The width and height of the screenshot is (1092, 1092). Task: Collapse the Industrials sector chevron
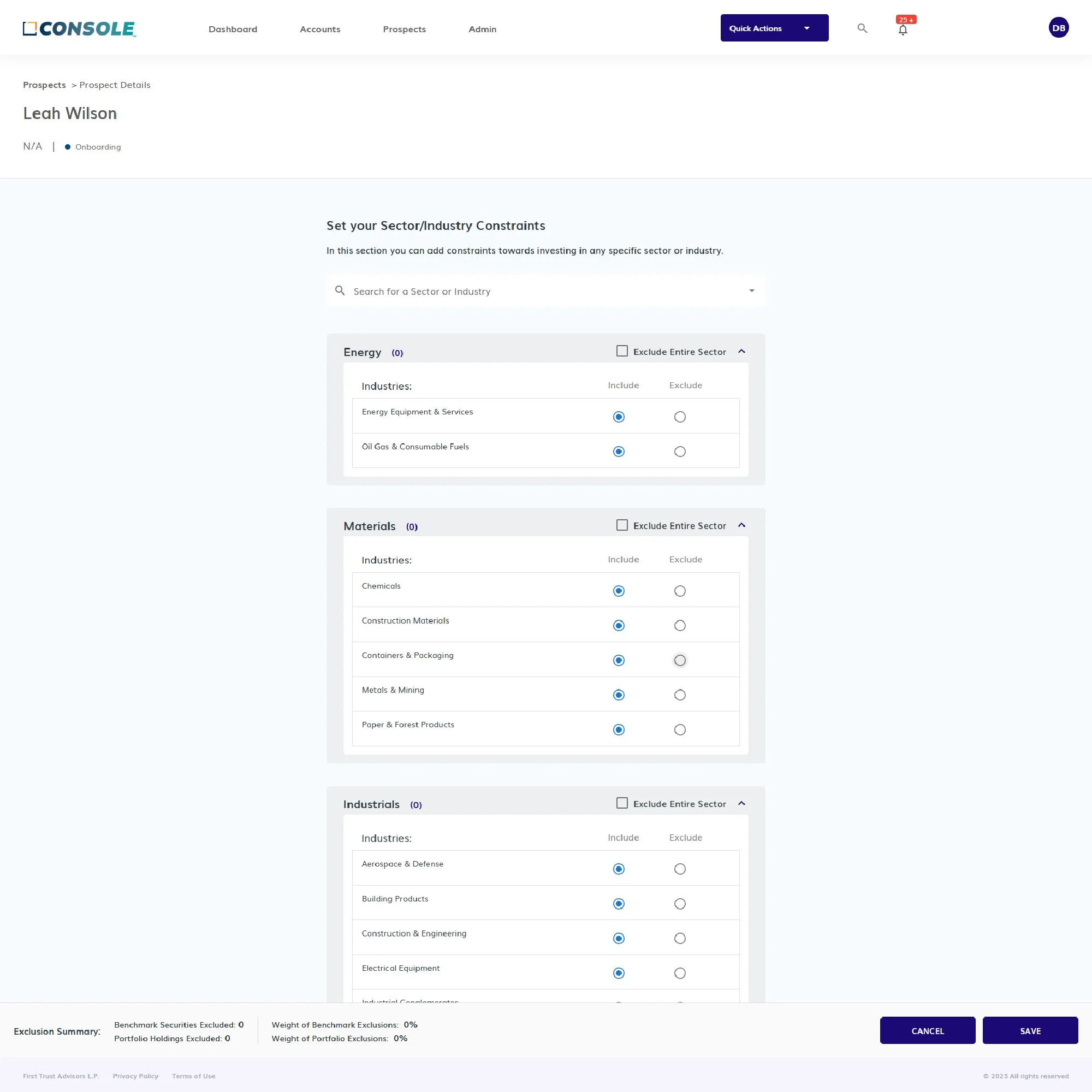(741, 804)
